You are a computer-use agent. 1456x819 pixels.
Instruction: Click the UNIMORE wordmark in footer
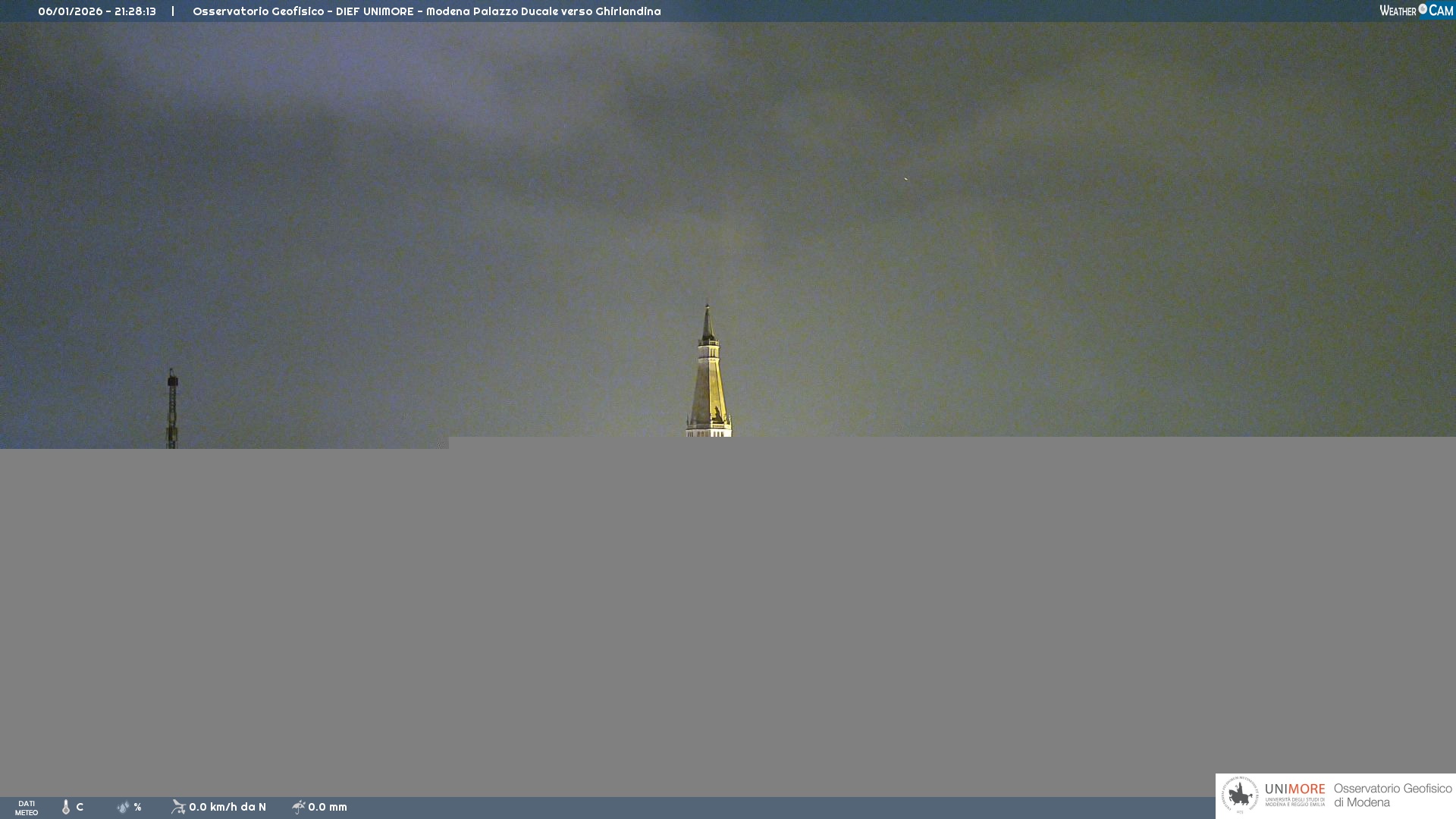1294,789
